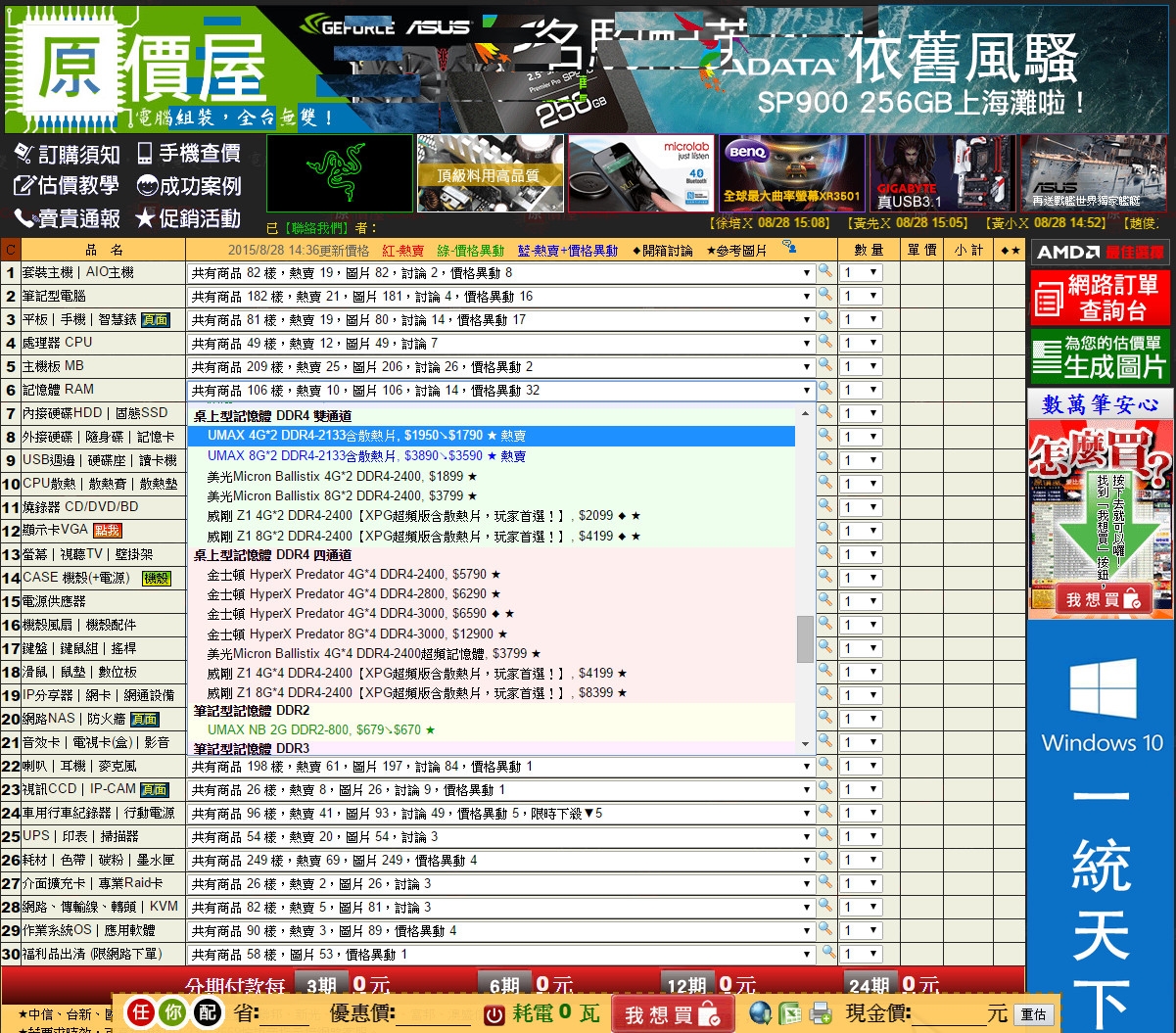Open 車用行車紀錄器 product dropdown

pyautogui.click(x=500, y=813)
